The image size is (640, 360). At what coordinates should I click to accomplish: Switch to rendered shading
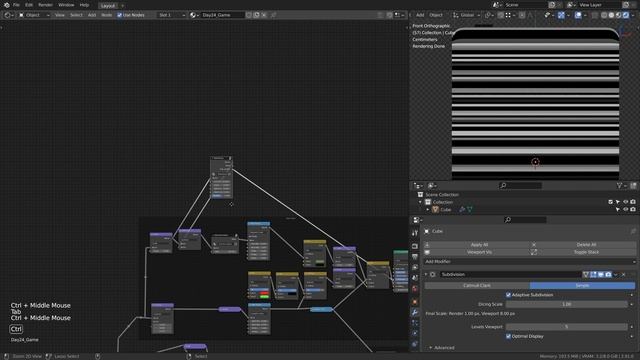click(626, 15)
